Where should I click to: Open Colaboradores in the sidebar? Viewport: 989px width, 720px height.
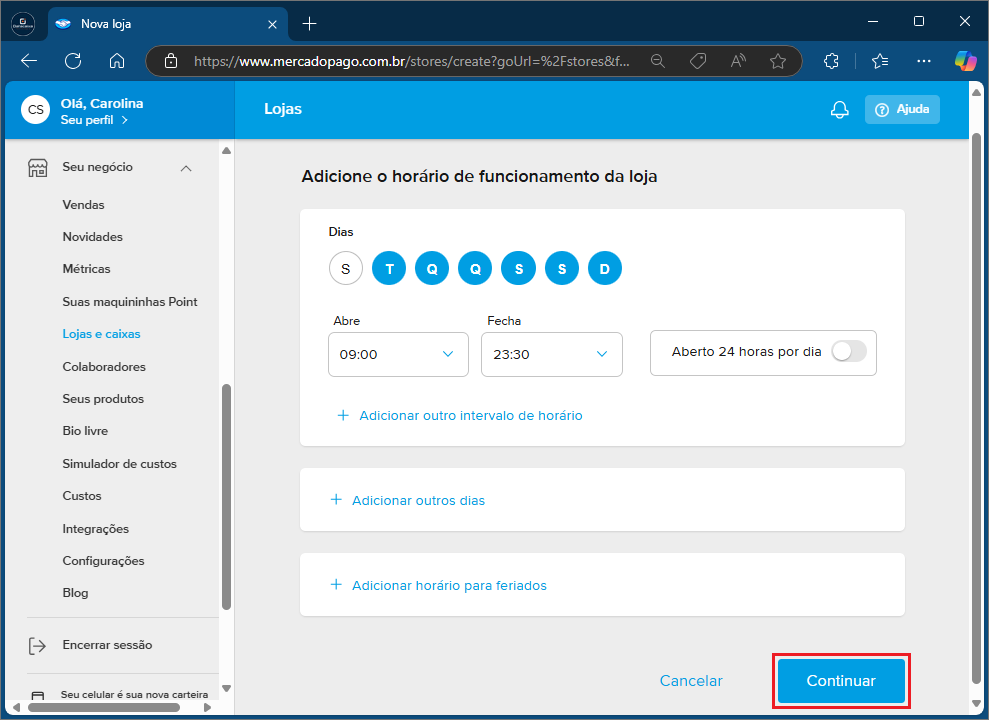click(104, 367)
